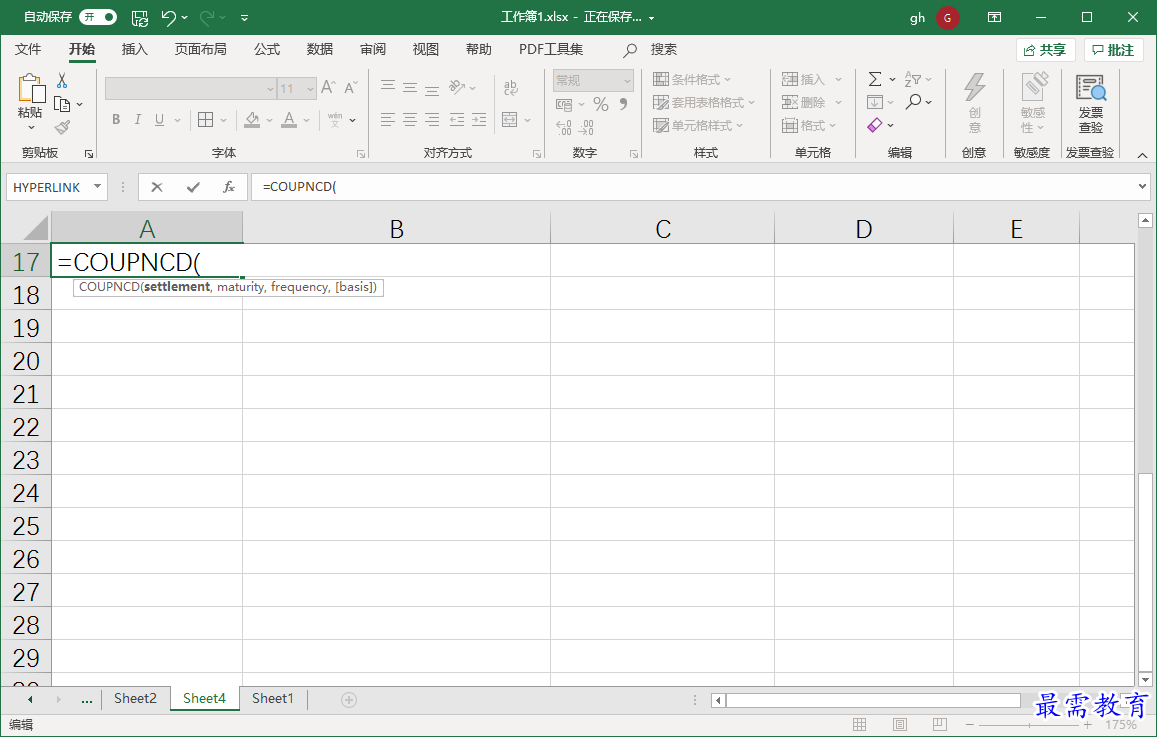Screen dimensions: 1157x737
Task: Click the 发票查验 button
Action: click(1091, 103)
